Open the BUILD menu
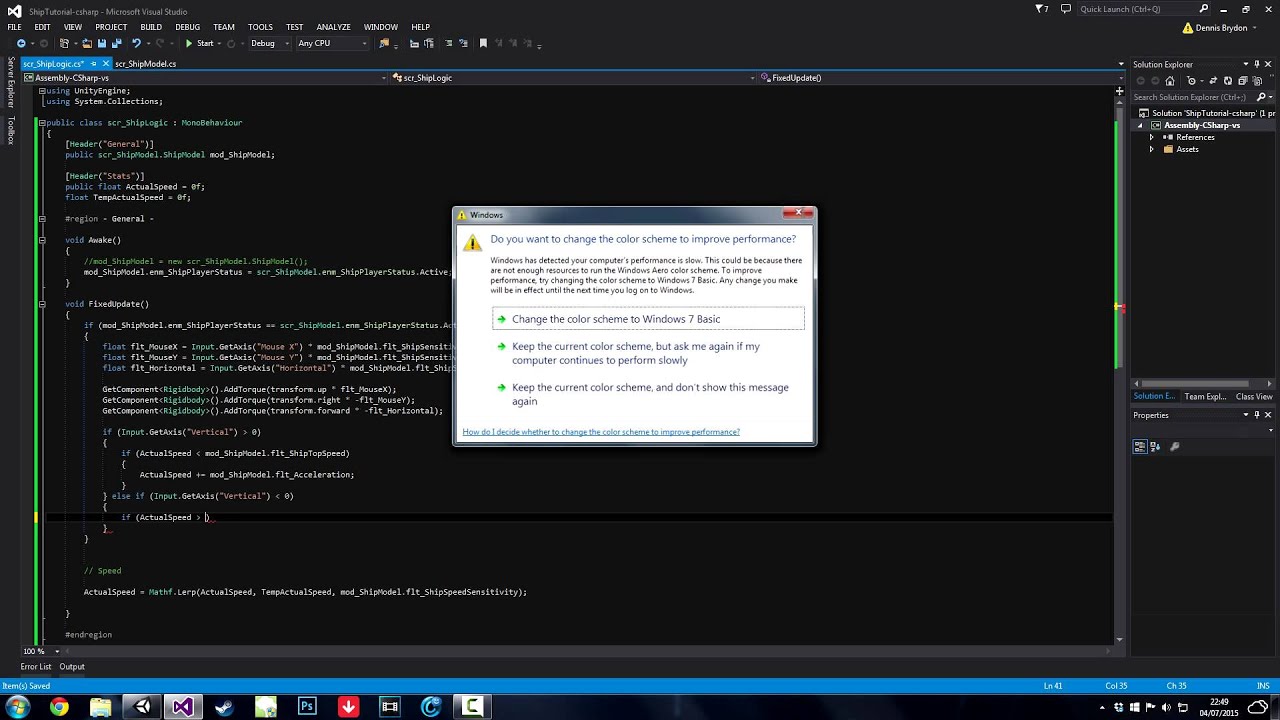The width and height of the screenshot is (1280, 720). point(151,27)
